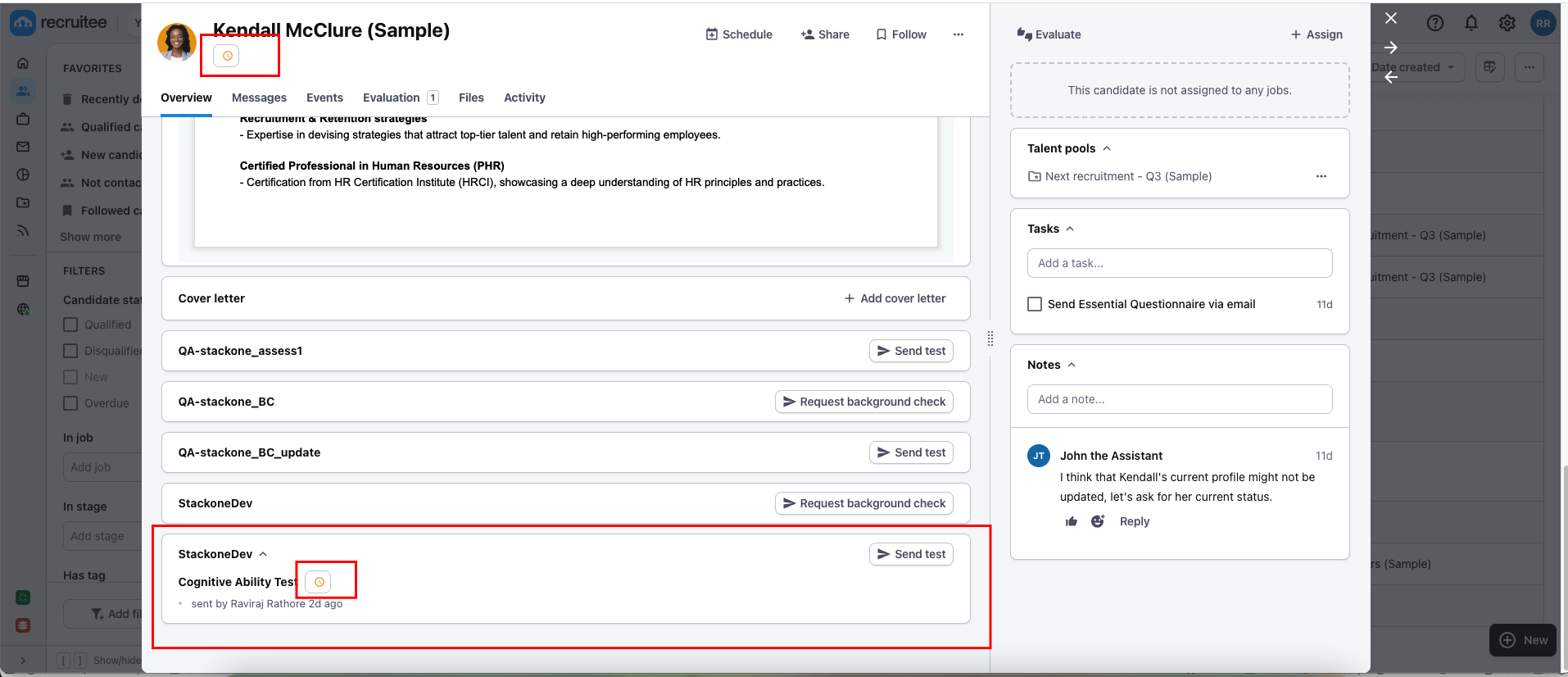Click Add cover letter
The image size is (1568, 677).
(895, 298)
